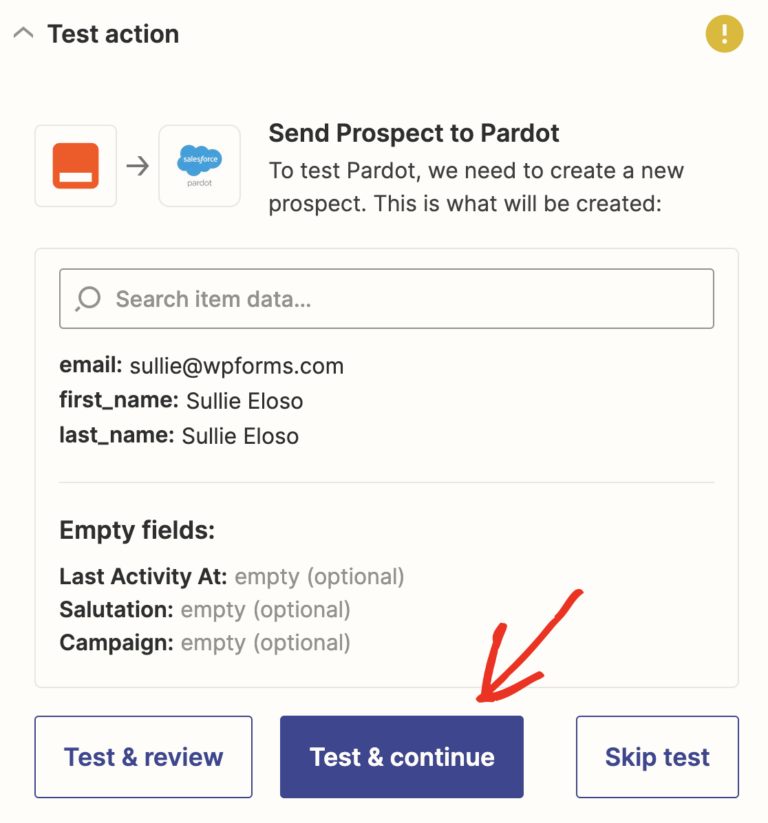Click the Test & review button
This screenshot has width=768, height=823.
(143, 757)
